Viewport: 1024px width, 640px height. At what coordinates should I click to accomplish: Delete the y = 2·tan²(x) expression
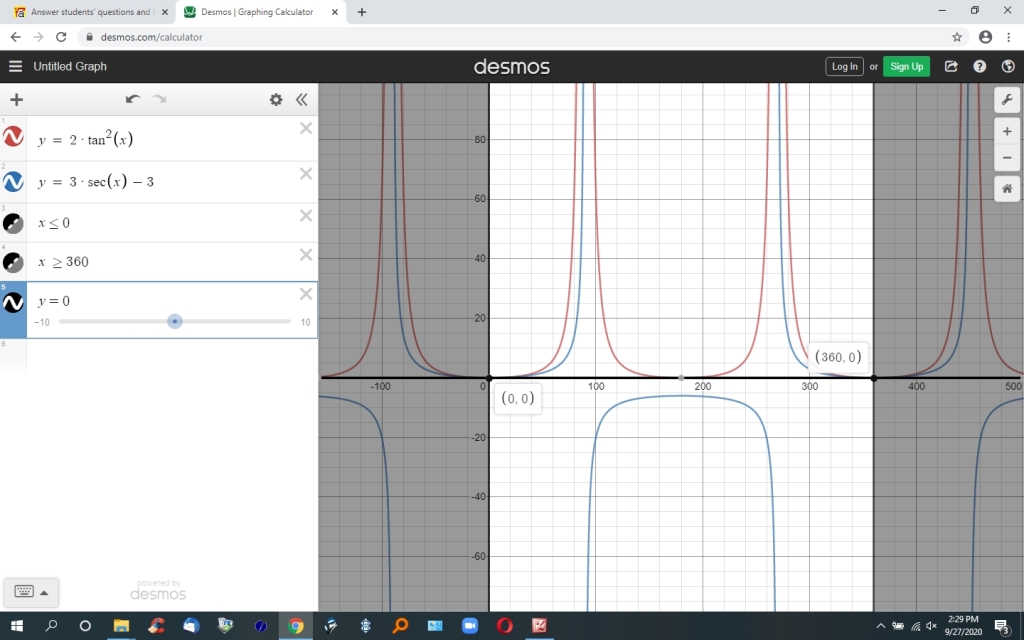pos(306,129)
